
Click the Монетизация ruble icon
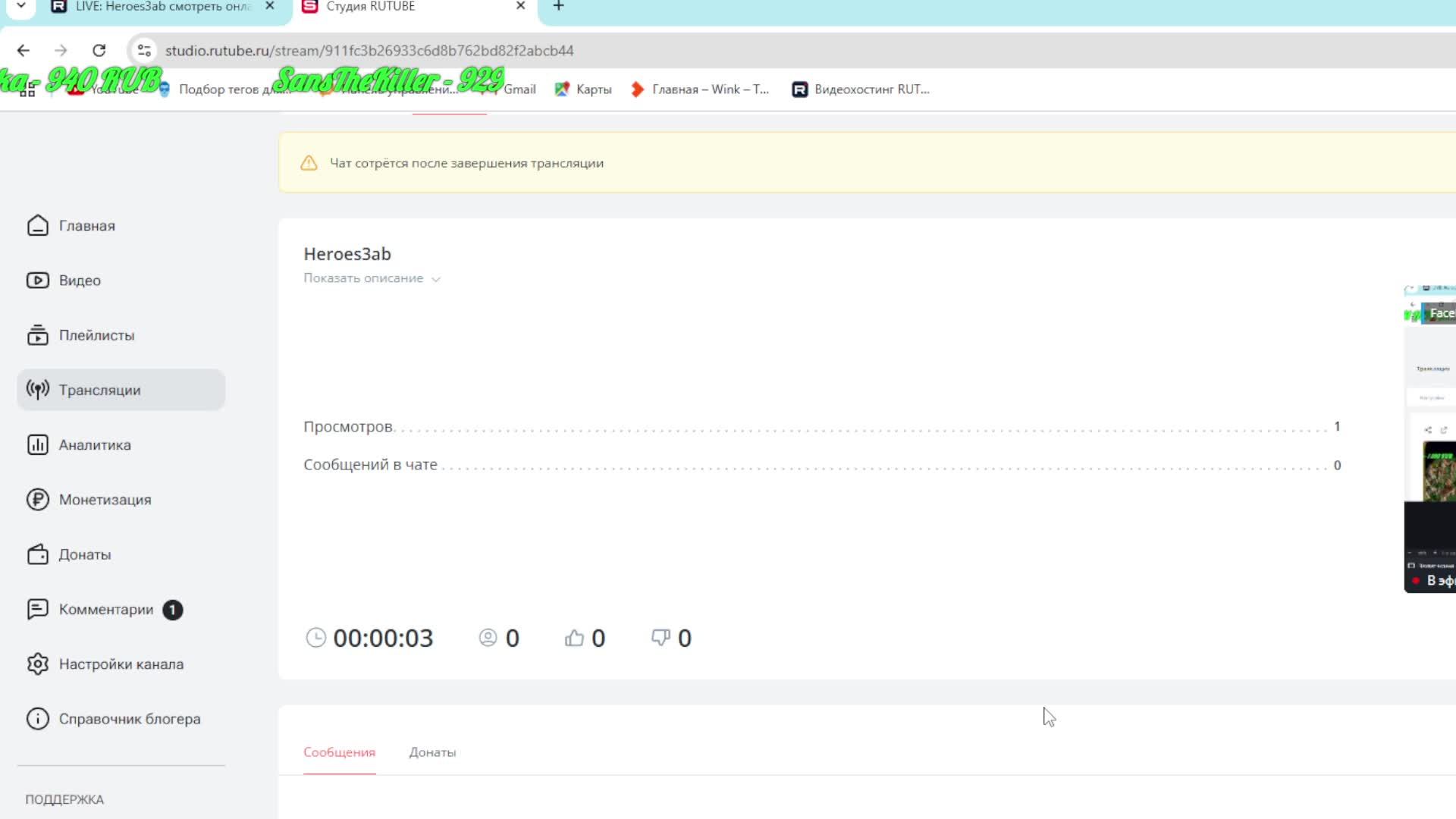click(37, 500)
